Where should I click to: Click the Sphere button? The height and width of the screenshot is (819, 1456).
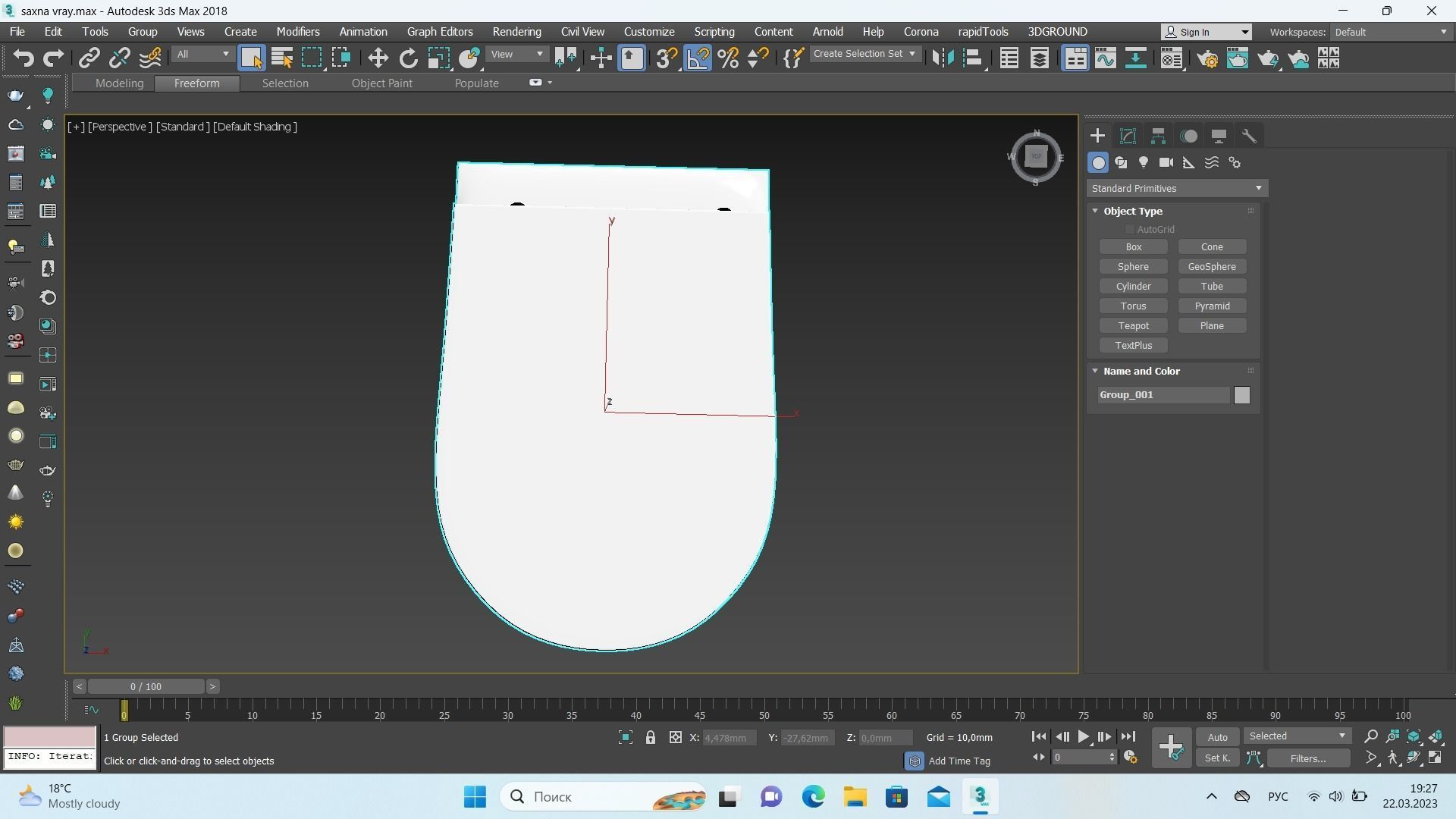[x=1133, y=267]
